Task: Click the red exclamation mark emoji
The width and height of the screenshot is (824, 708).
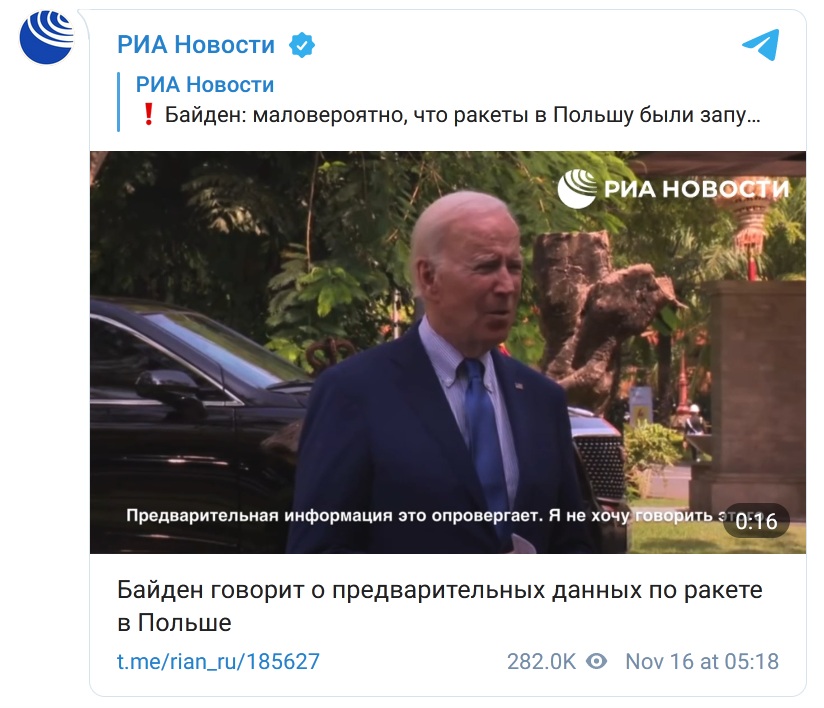Action: (148, 114)
